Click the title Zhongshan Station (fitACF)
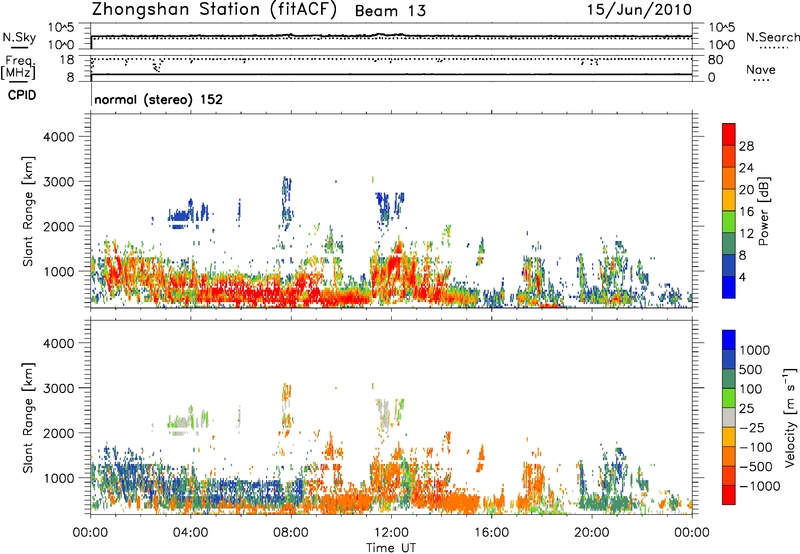 click(x=214, y=10)
